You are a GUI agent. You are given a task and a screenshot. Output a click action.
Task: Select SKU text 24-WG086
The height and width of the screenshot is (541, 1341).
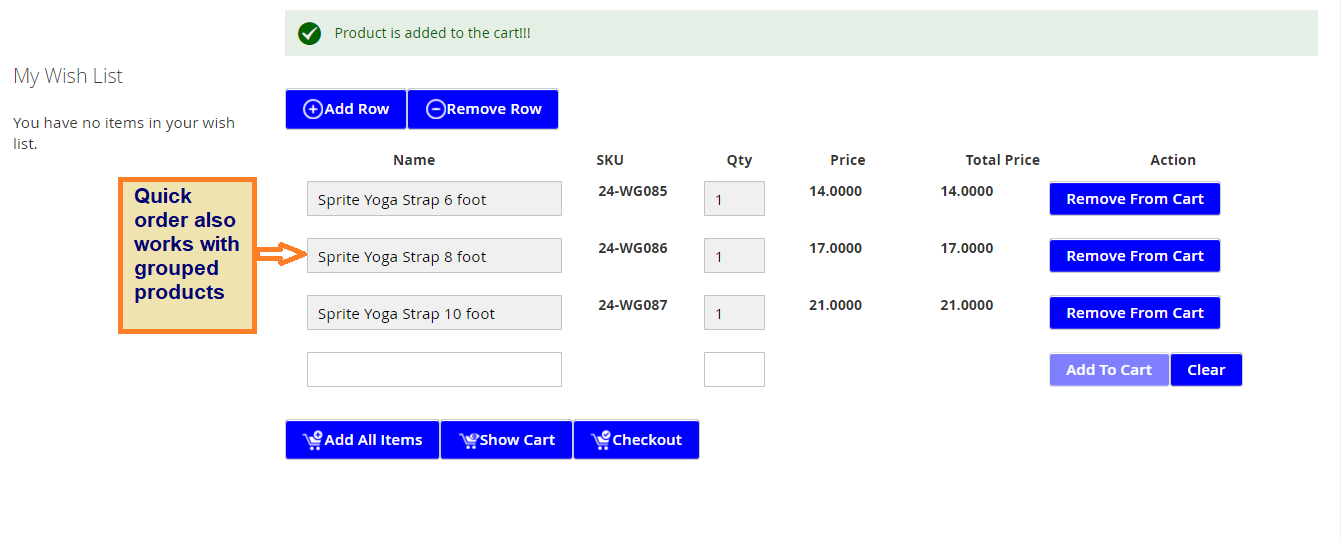[x=633, y=248]
